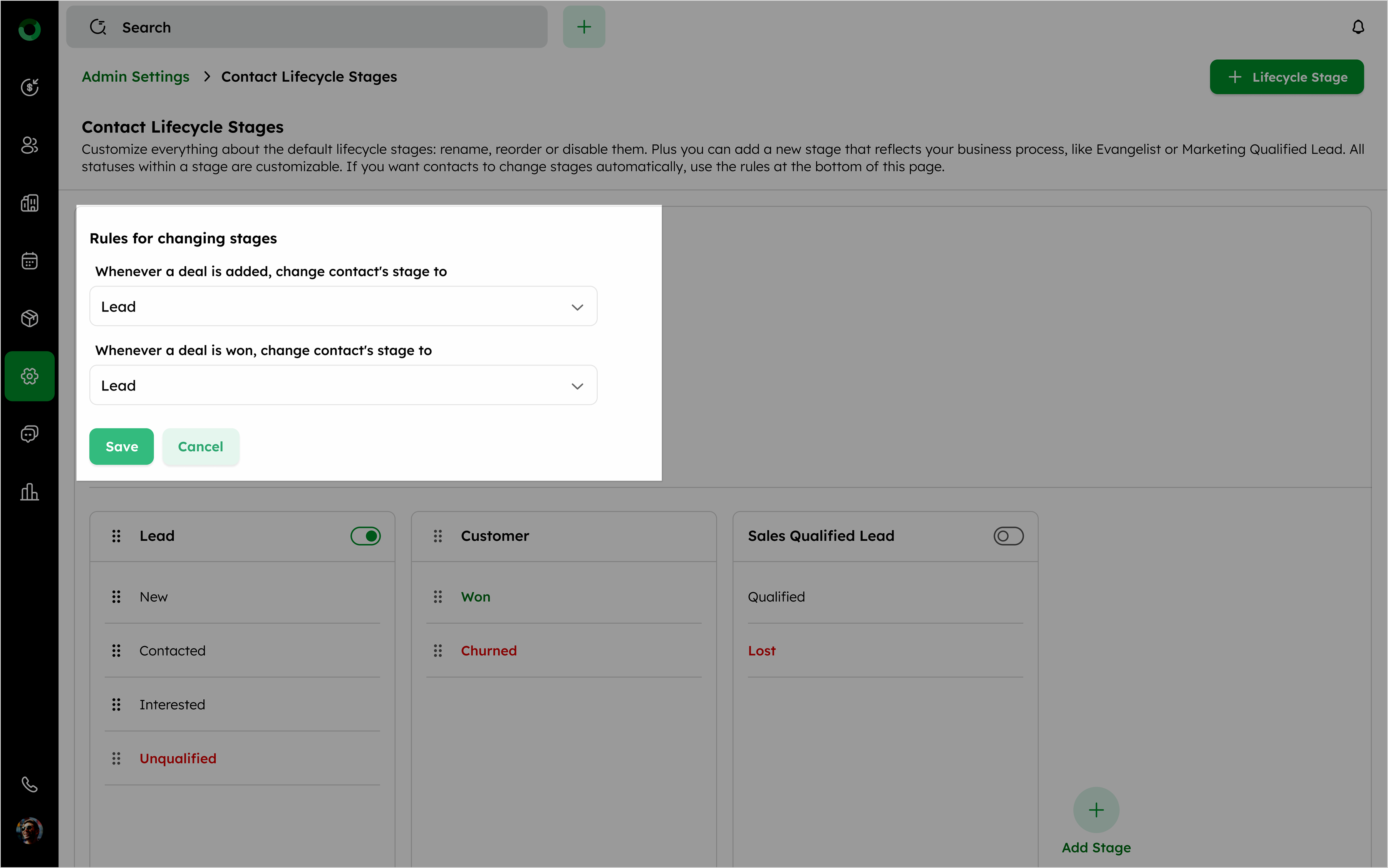The width and height of the screenshot is (1388, 868).
Task: Open the reports bar chart icon
Action: point(29,492)
